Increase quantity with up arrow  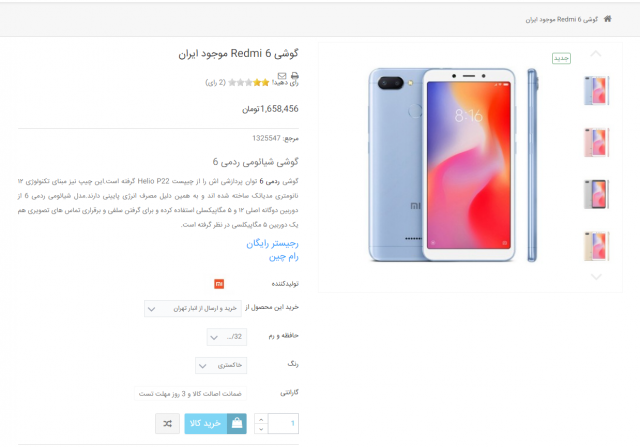261,419
